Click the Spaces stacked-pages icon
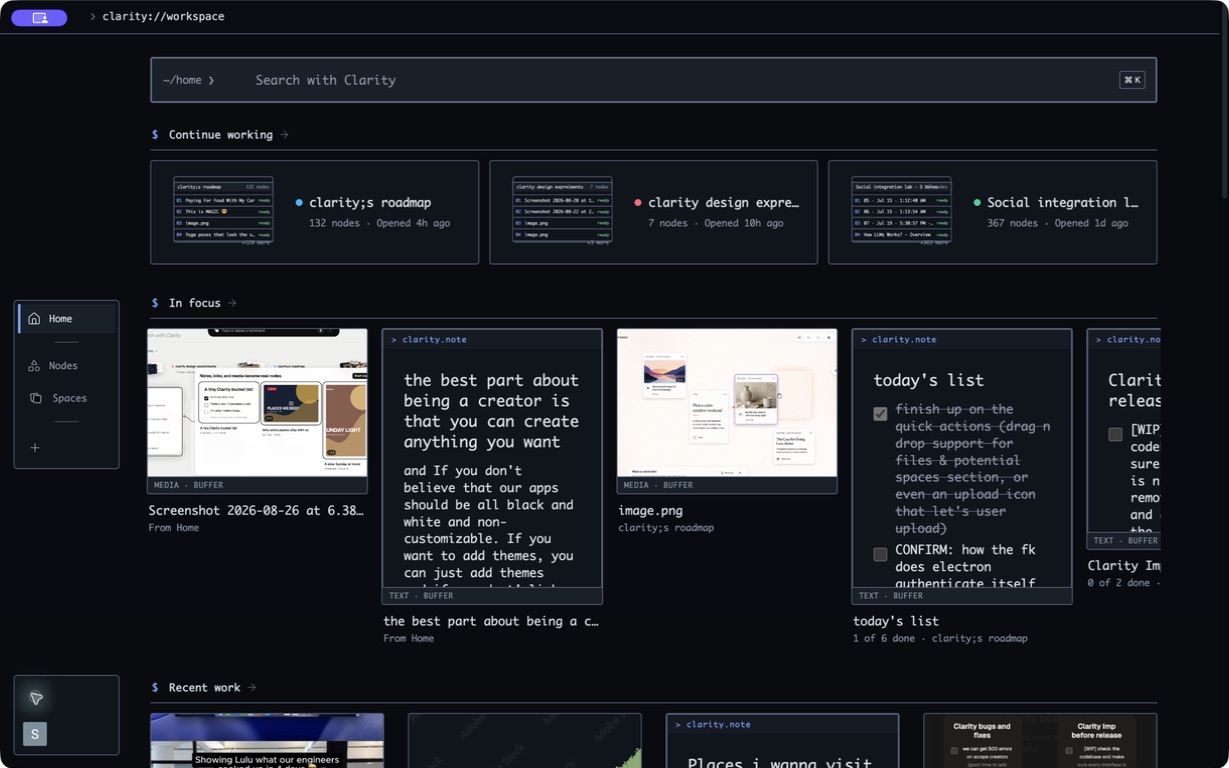 (x=35, y=398)
